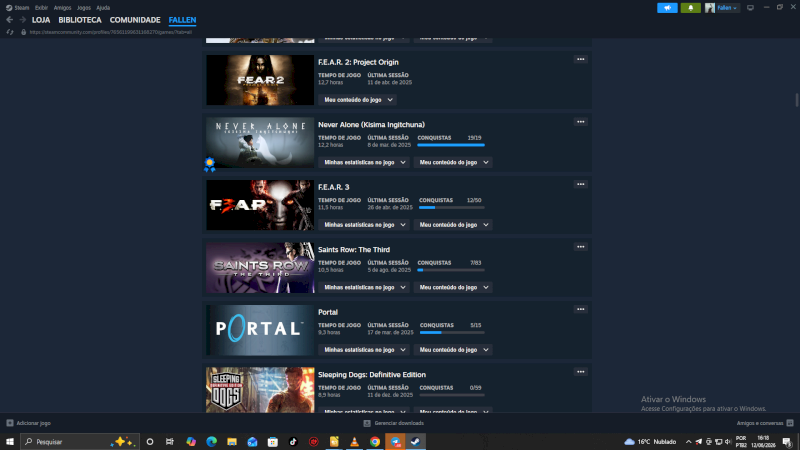800x450 pixels.
Task: Open the Jogos menu
Action: coord(84,8)
